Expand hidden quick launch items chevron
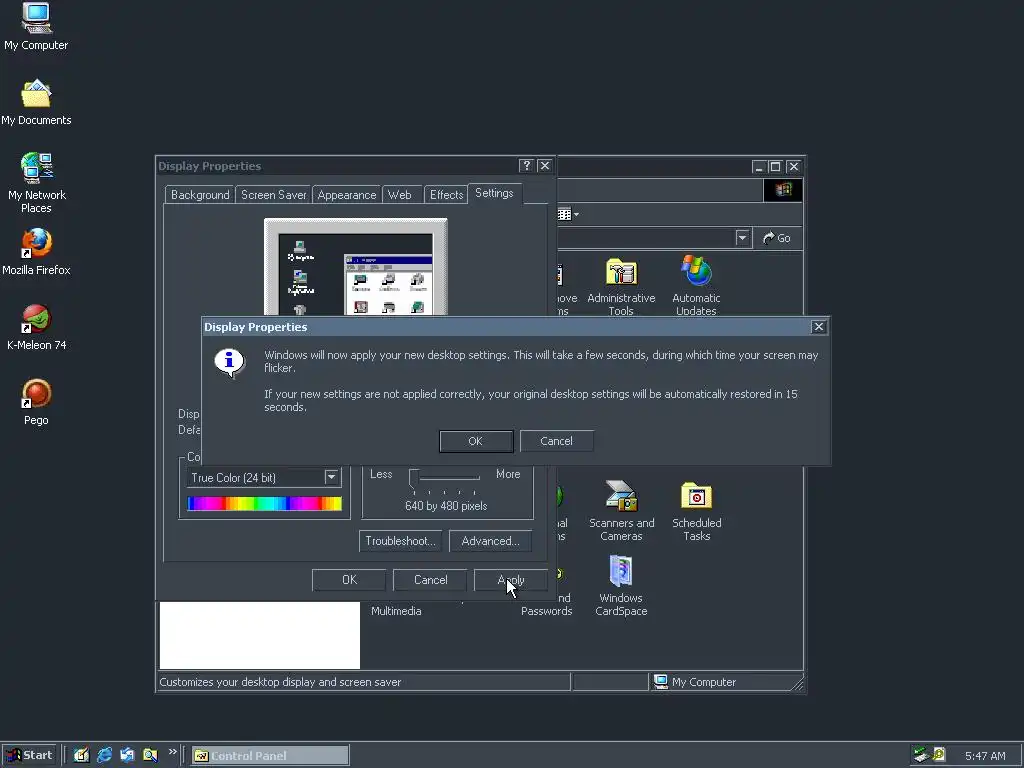Viewport: 1024px width, 768px height. point(172,752)
